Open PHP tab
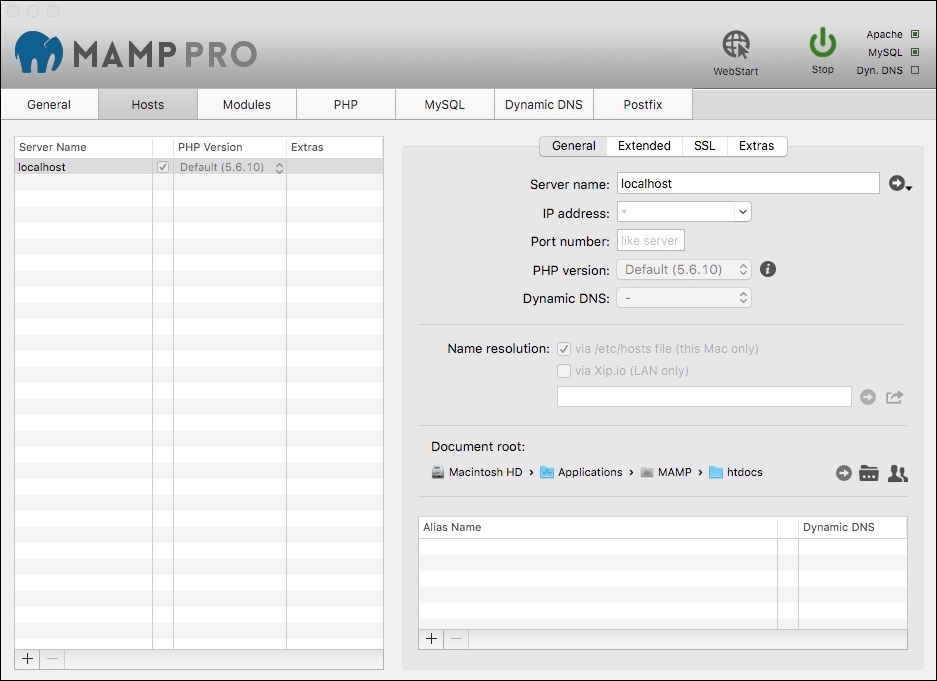 click(x=346, y=105)
